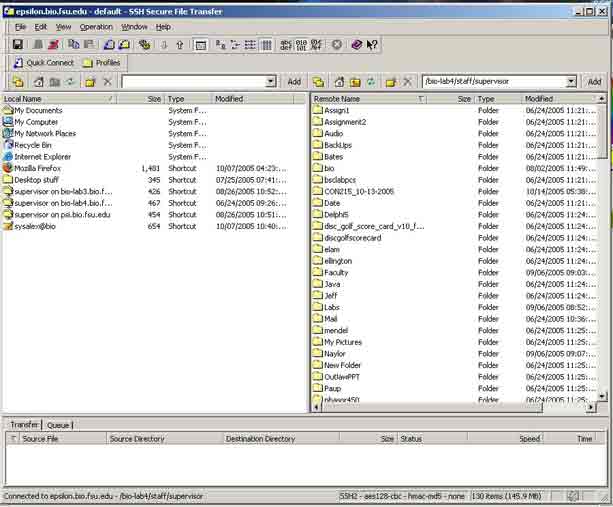Click remote pane horizontal scrollbar right arrow
This screenshot has width=613, height=507.
pos(591,407)
